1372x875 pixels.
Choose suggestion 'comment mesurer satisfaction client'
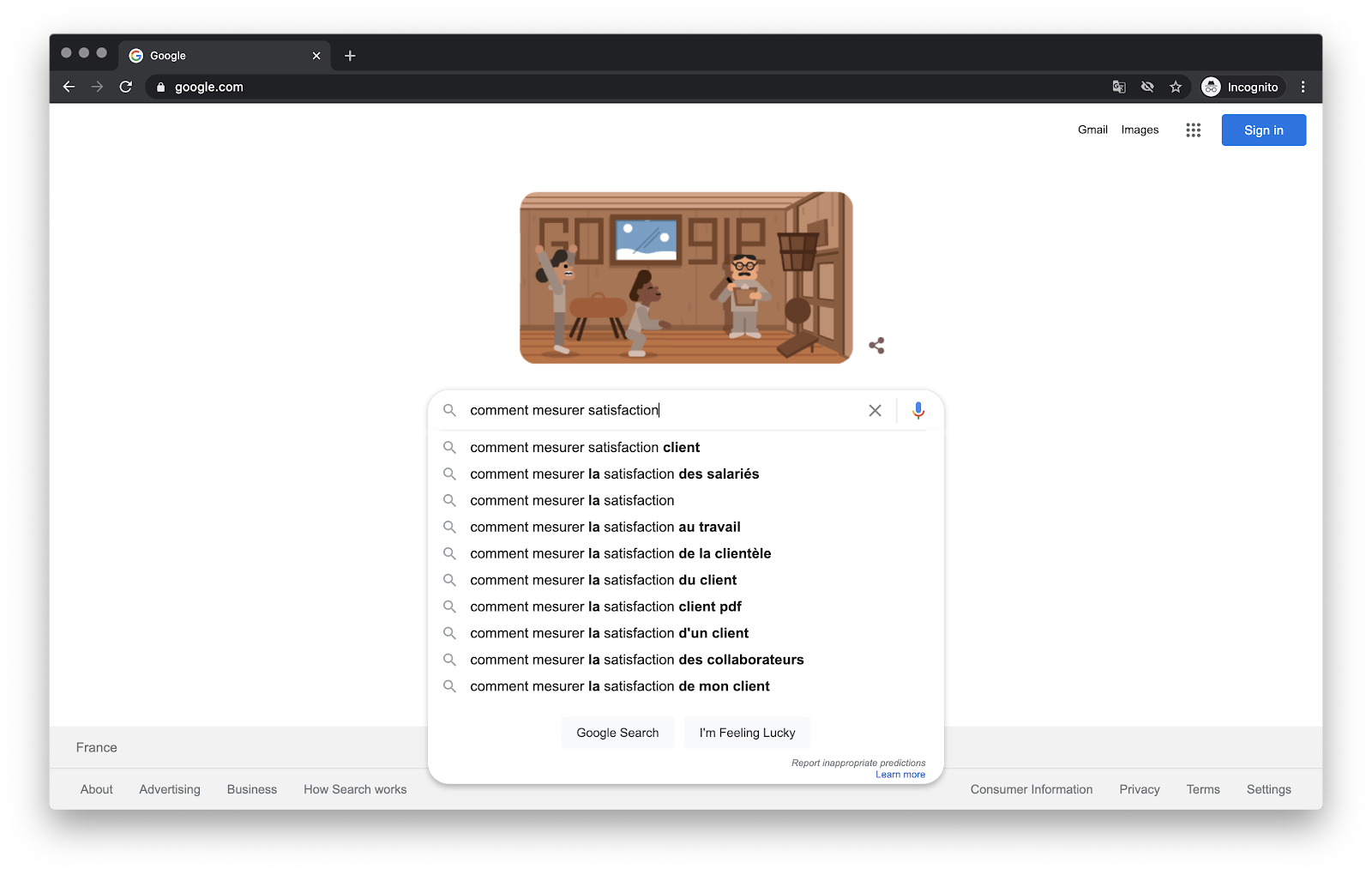point(685,448)
